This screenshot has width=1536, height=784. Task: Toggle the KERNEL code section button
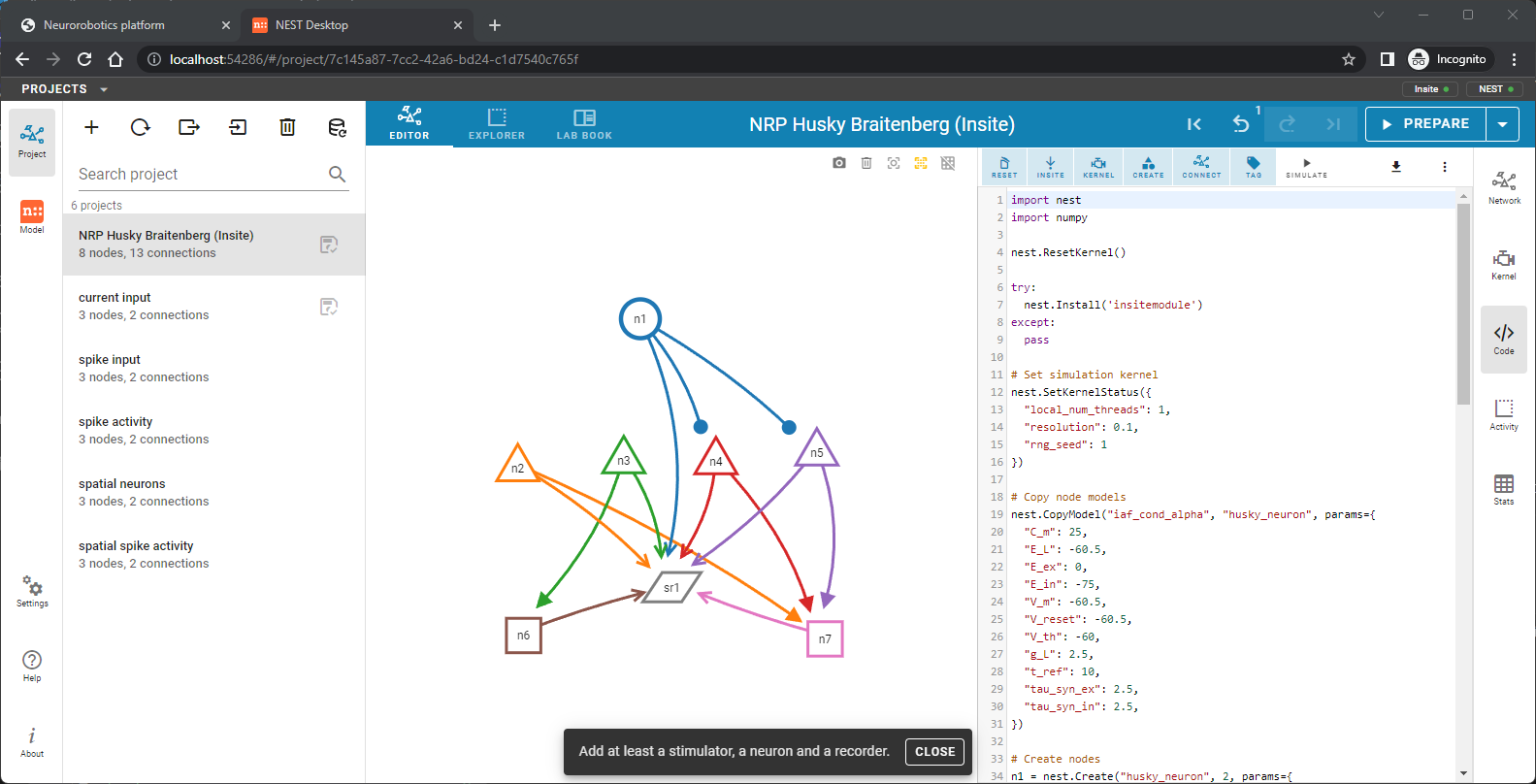click(x=1098, y=167)
